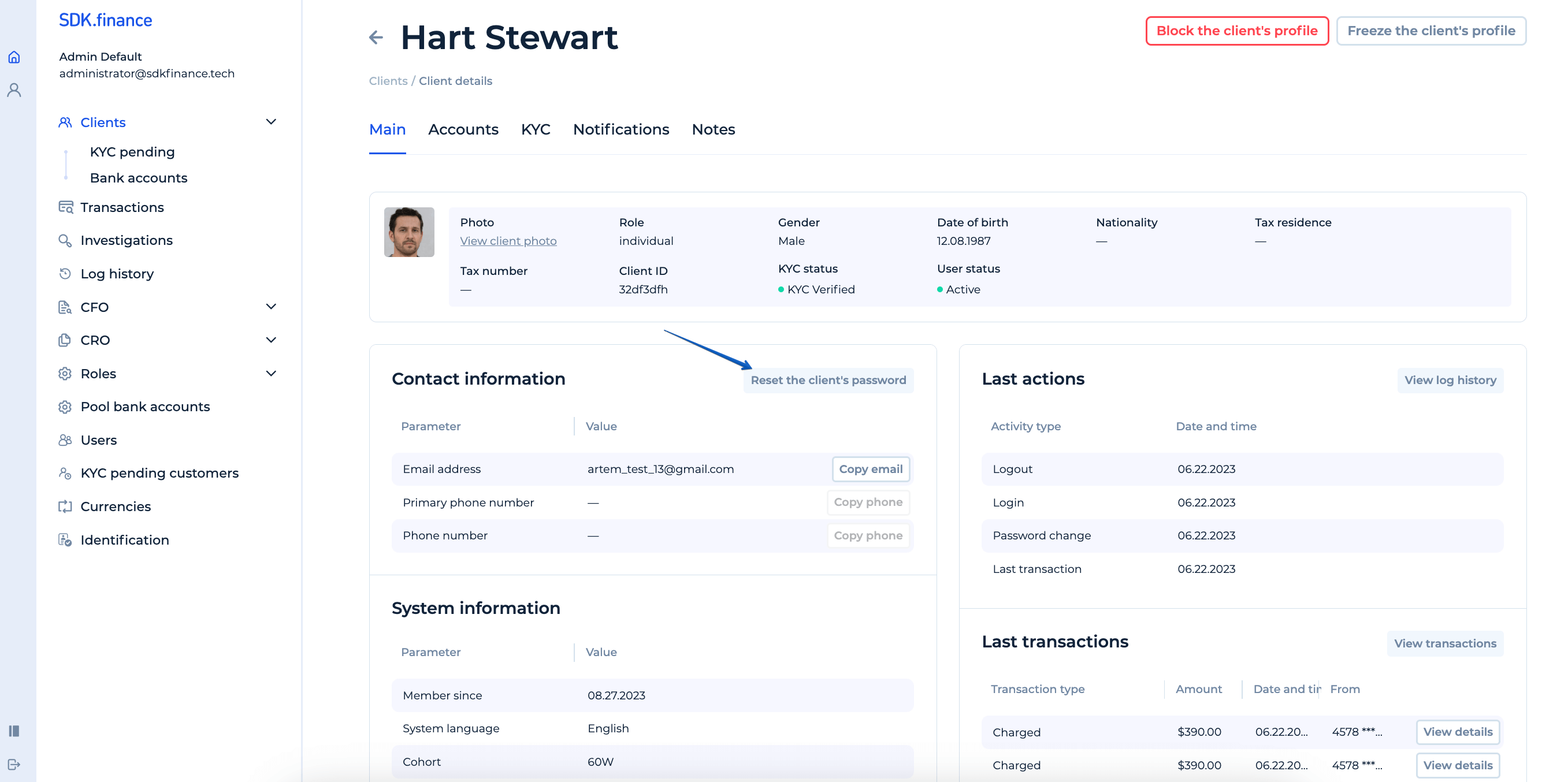The width and height of the screenshot is (1568, 782).
Task: Click the client's photo thumbnail
Action: point(409,233)
